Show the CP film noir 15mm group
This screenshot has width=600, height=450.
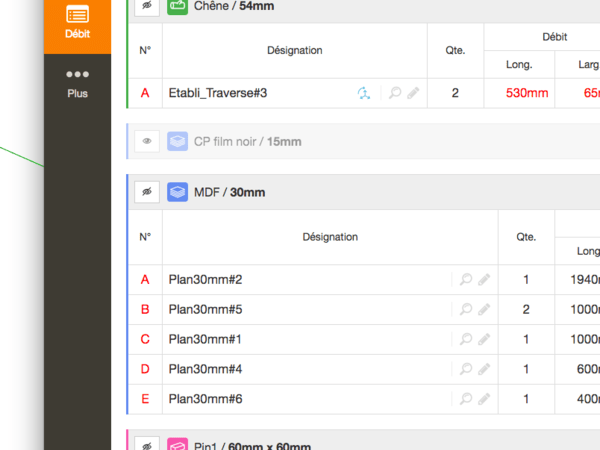click(147, 141)
